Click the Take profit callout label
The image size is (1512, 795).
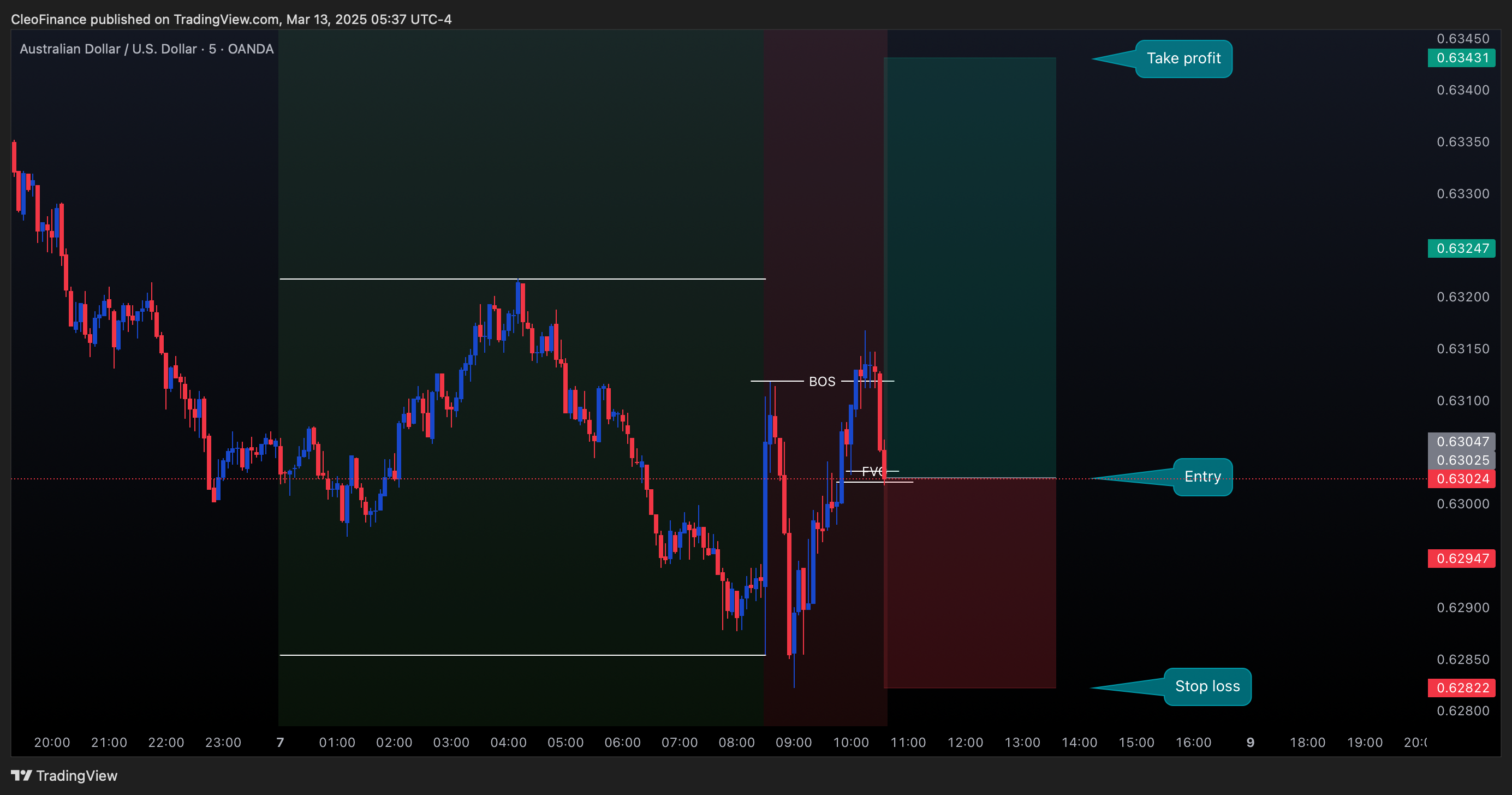tap(1183, 59)
